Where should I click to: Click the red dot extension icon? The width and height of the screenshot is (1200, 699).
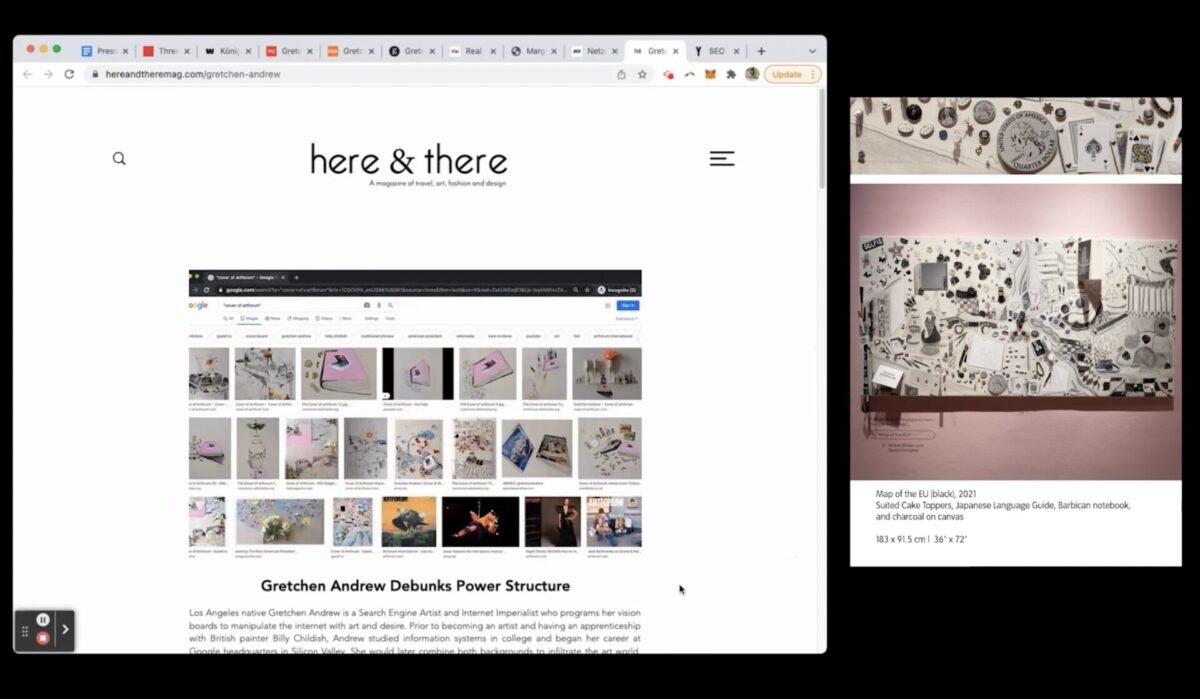[x=668, y=74]
